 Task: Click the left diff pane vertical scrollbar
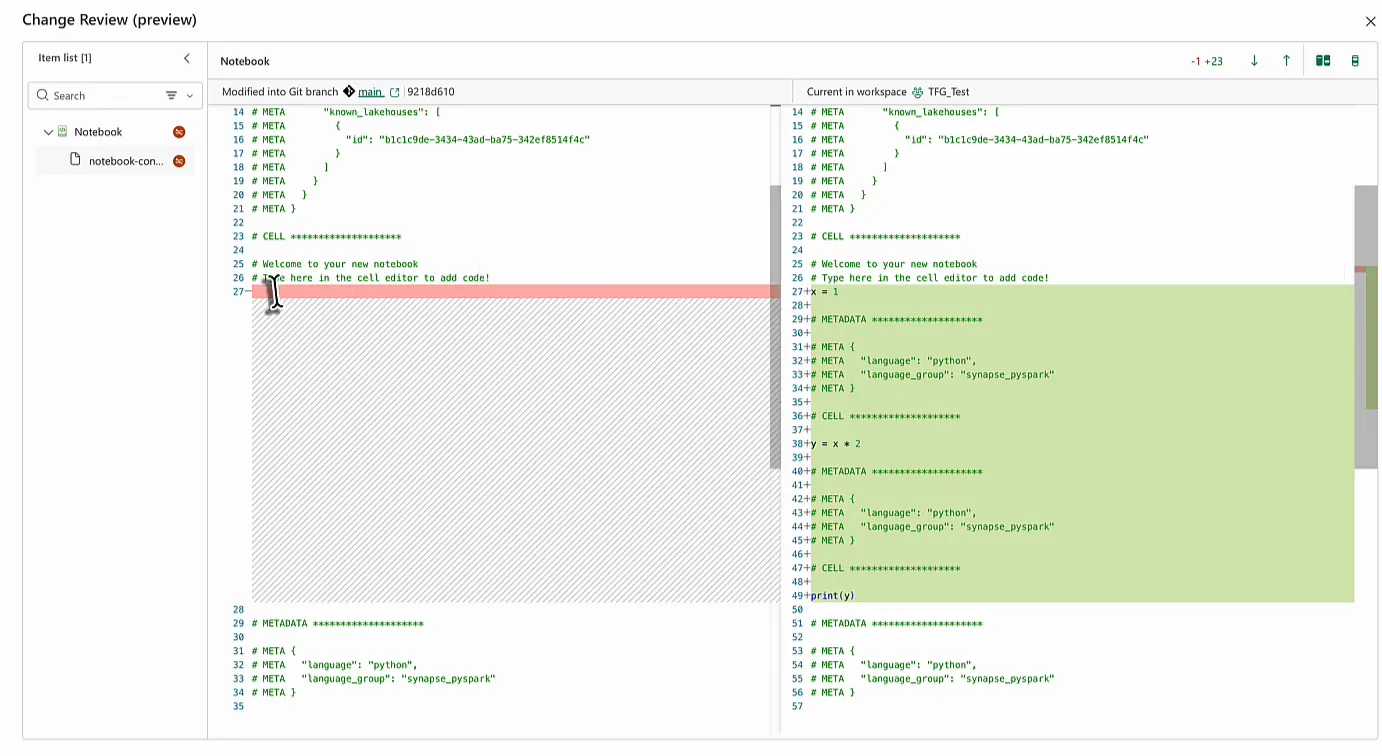tap(775, 326)
